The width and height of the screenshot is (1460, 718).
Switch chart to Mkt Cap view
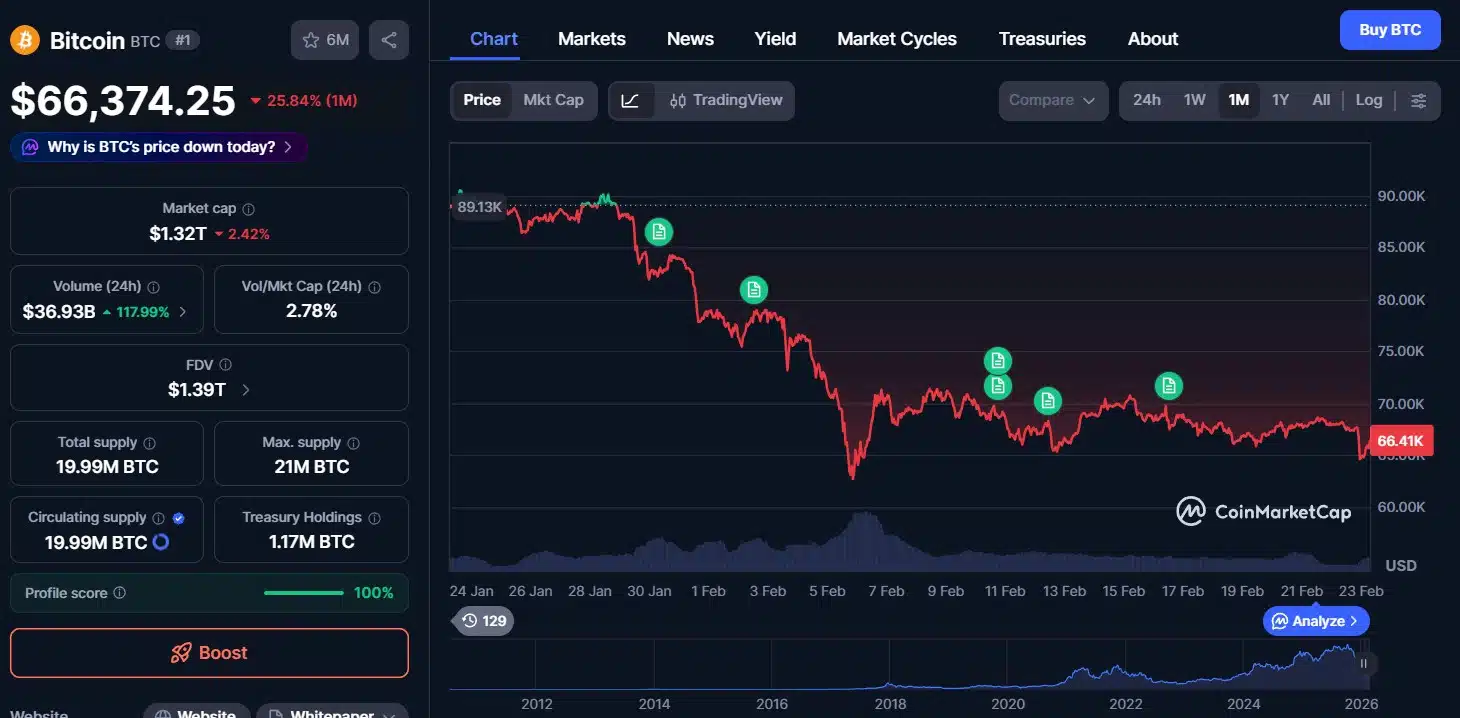coord(553,100)
